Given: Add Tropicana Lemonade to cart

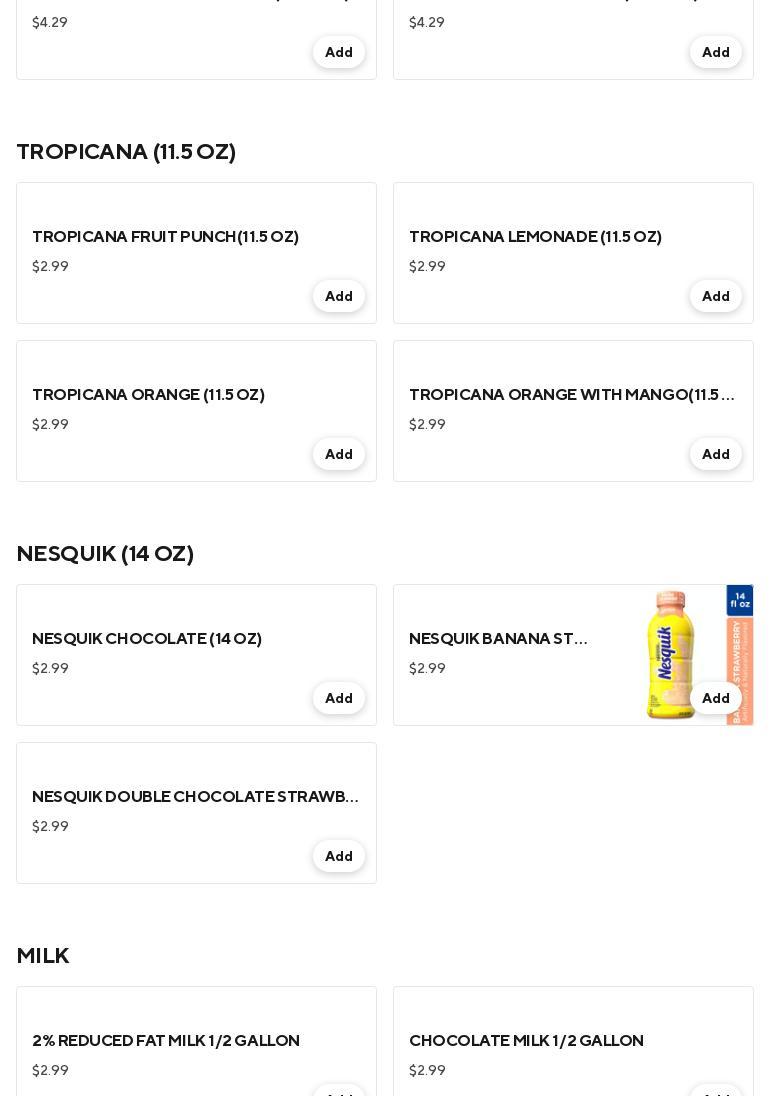Looking at the screenshot, I should 715,296.
